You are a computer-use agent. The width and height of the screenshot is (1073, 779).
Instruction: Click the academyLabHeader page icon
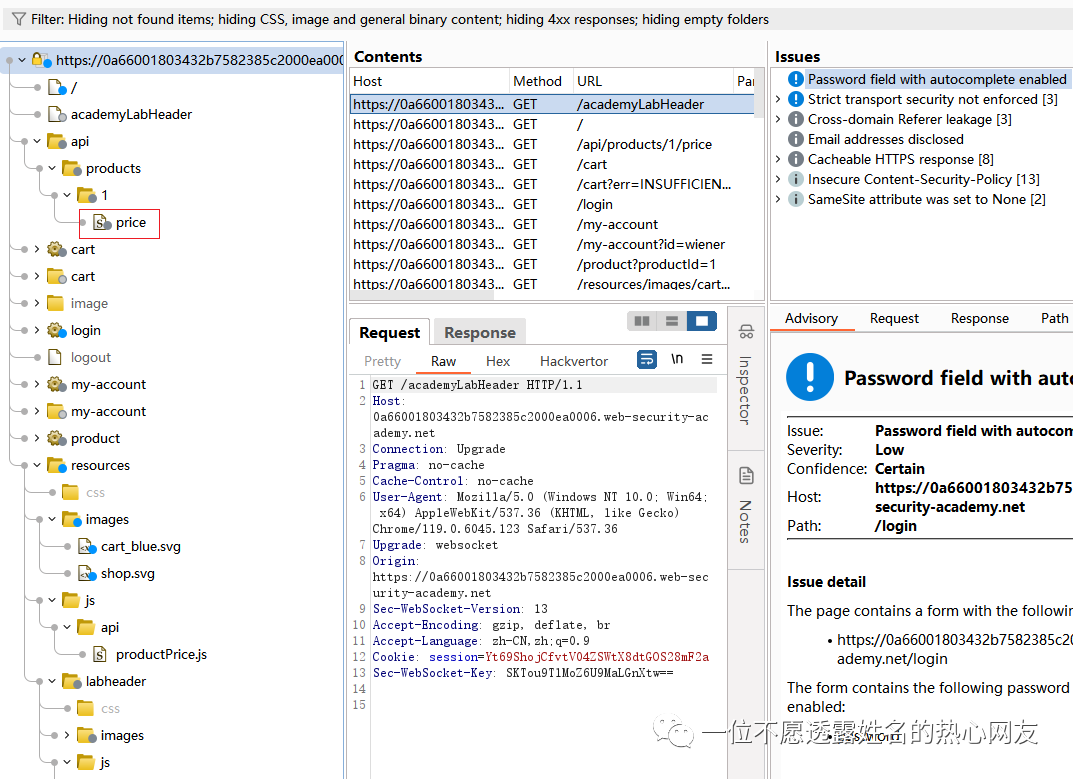click(x=57, y=114)
